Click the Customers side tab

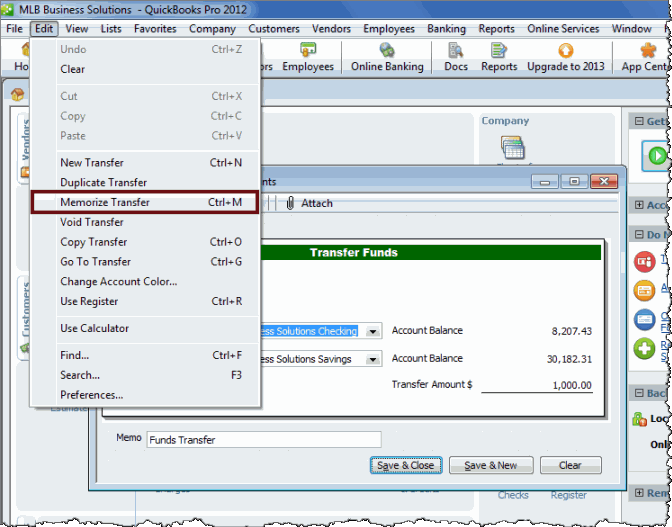25,317
